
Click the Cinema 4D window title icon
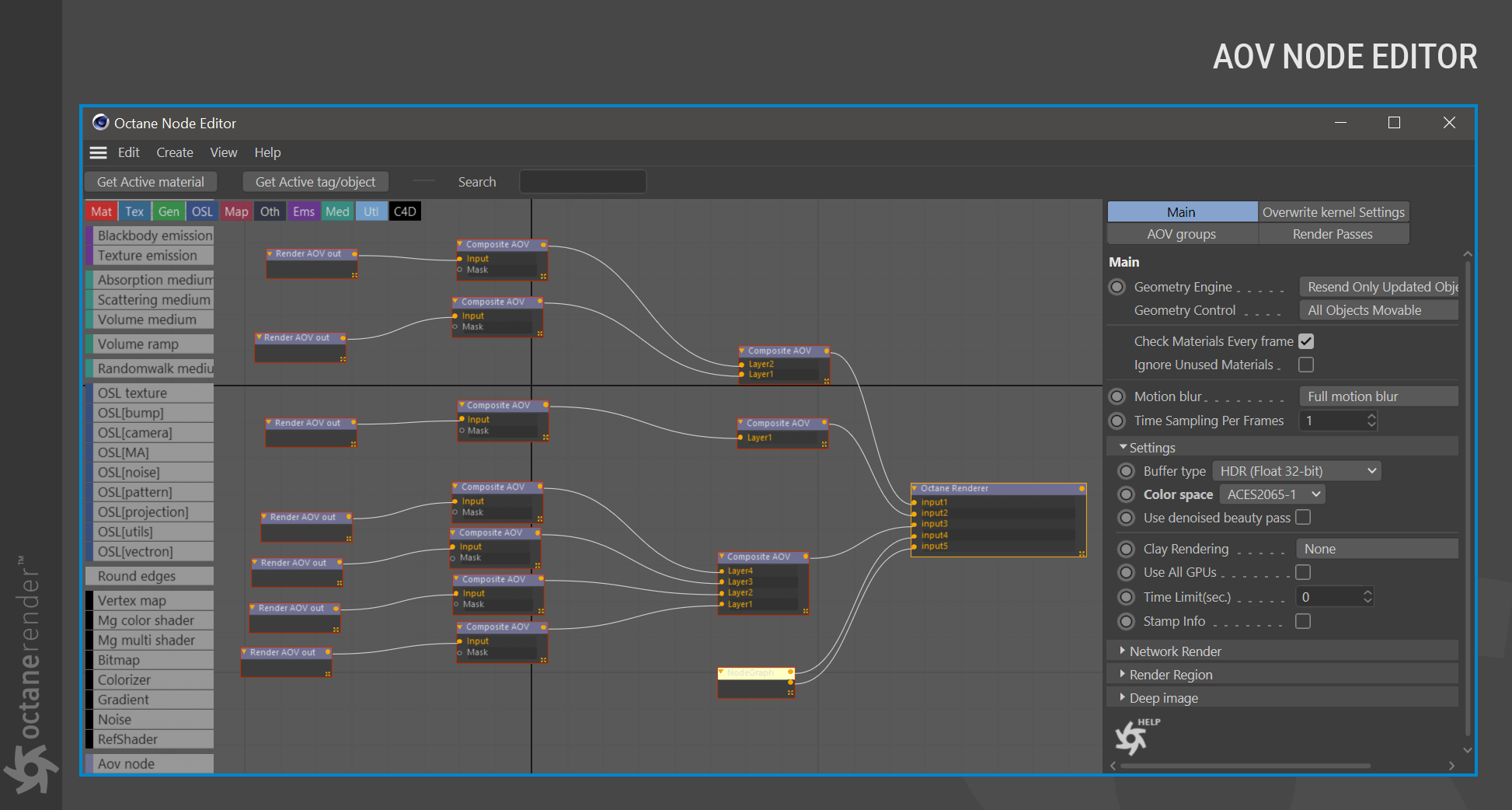(x=100, y=123)
